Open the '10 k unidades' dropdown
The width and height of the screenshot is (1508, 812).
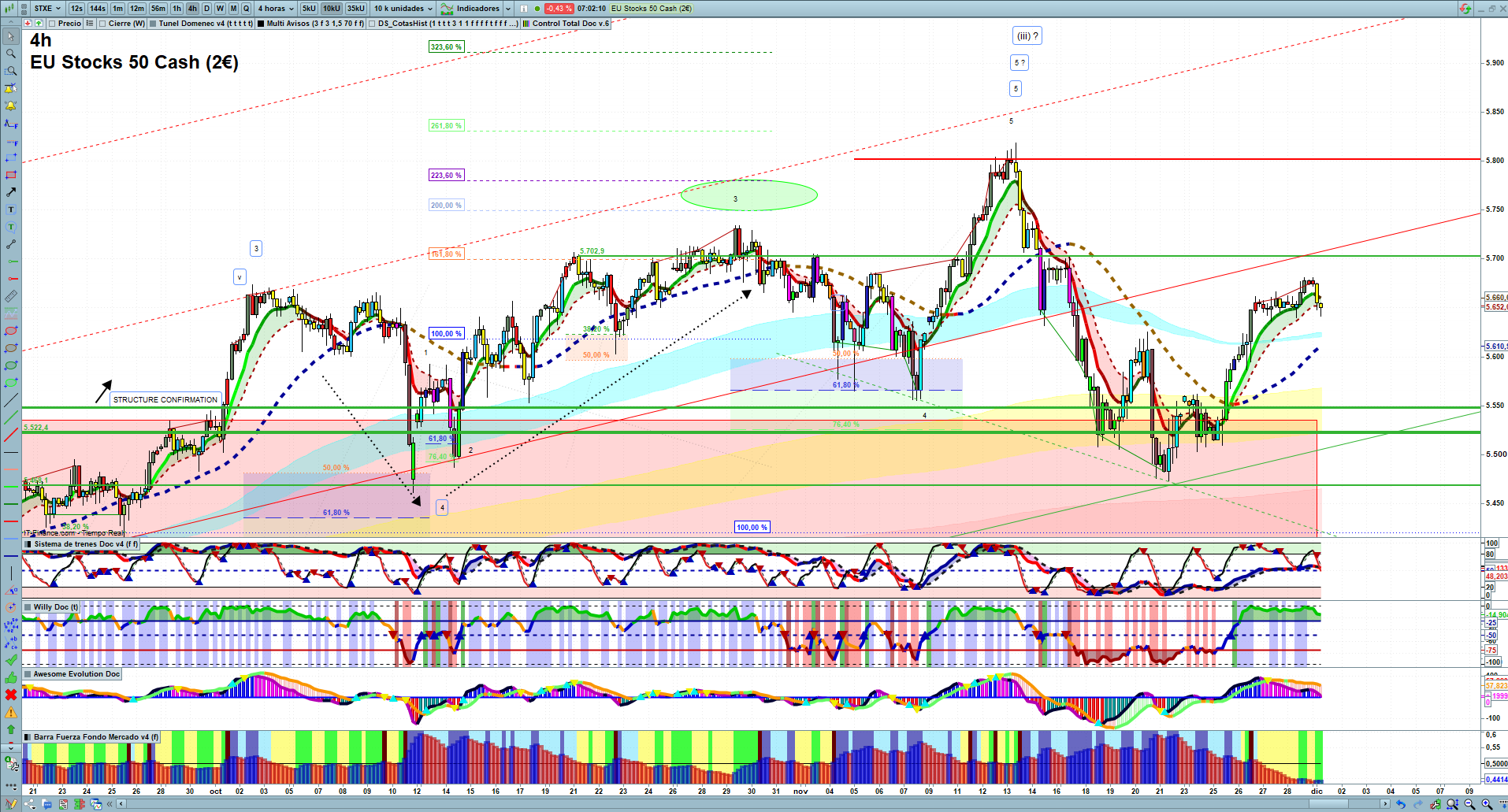403,9
